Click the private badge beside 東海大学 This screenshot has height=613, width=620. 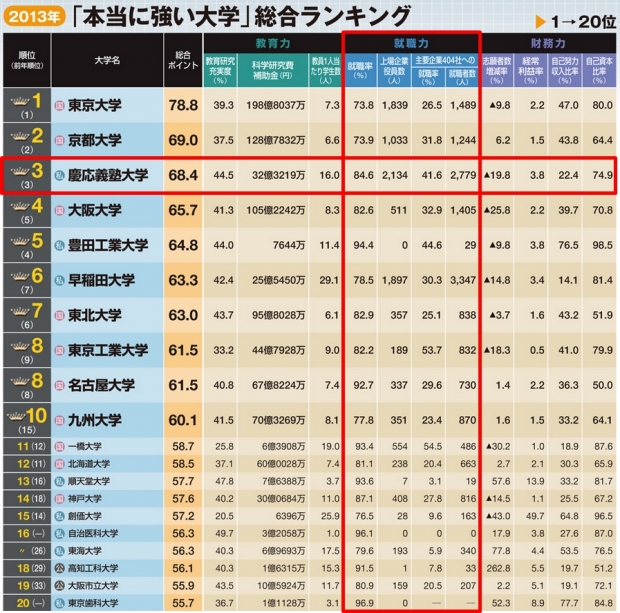[59, 551]
